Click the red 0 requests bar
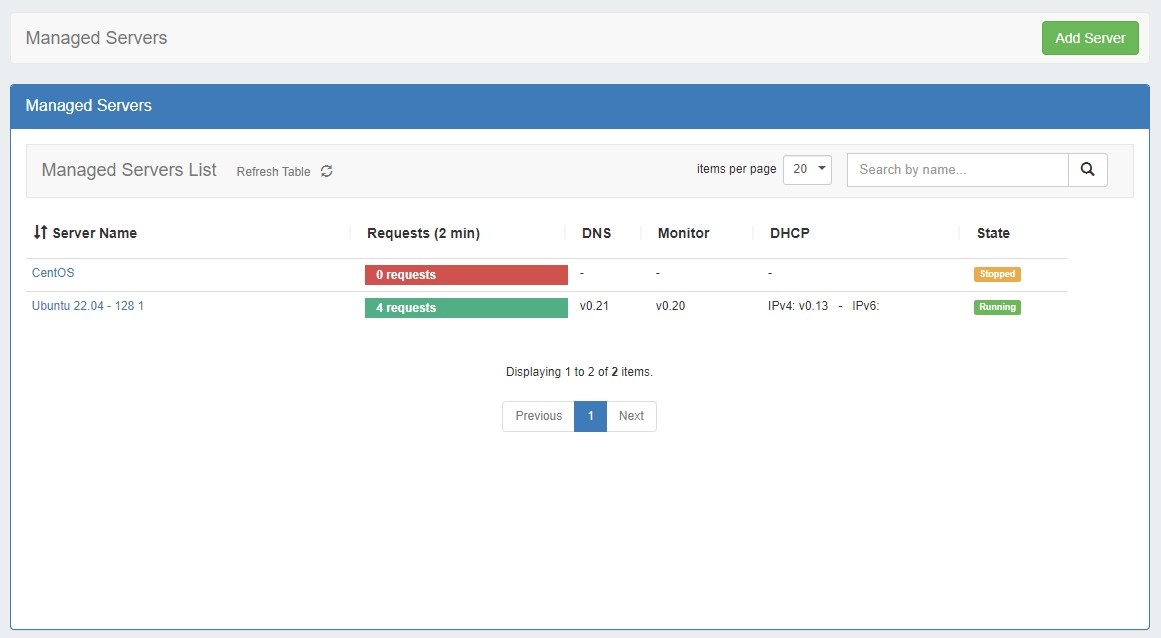Screen dimensions: 1161x638 tap(466, 275)
